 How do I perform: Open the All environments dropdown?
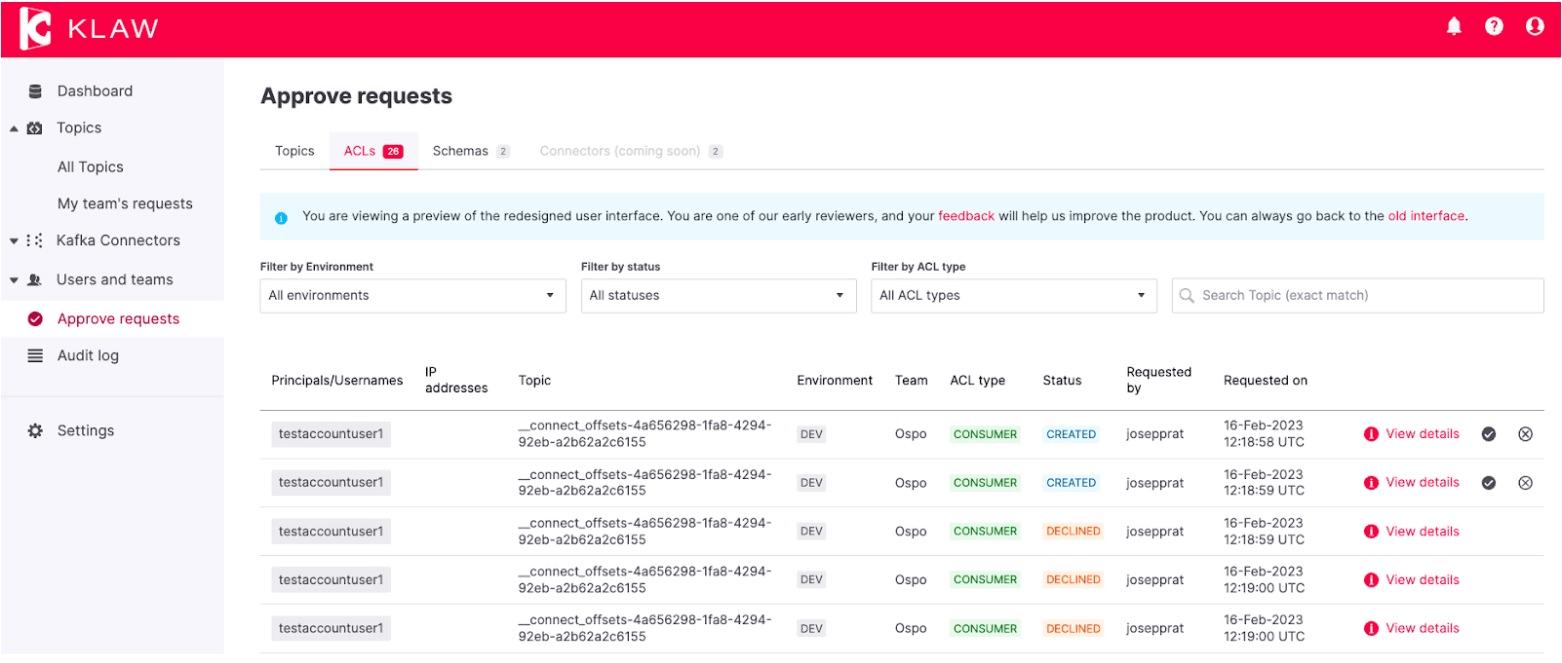point(412,295)
